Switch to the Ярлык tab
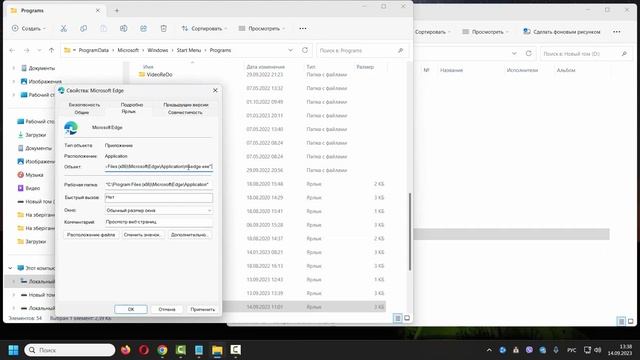This screenshot has width=640, height=360. (x=129, y=111)
